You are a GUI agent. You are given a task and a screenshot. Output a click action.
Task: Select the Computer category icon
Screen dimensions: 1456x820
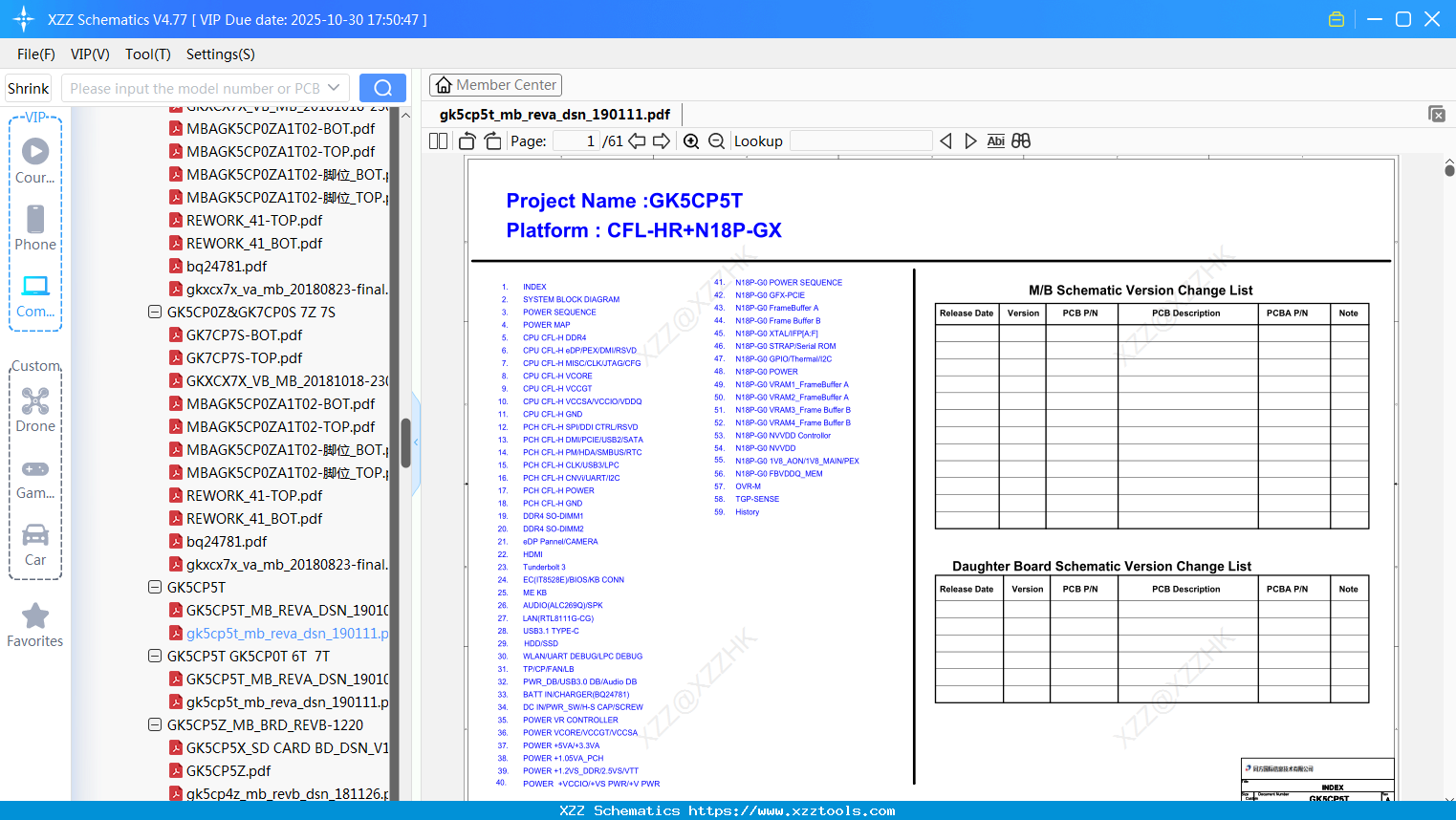[35, 295]
